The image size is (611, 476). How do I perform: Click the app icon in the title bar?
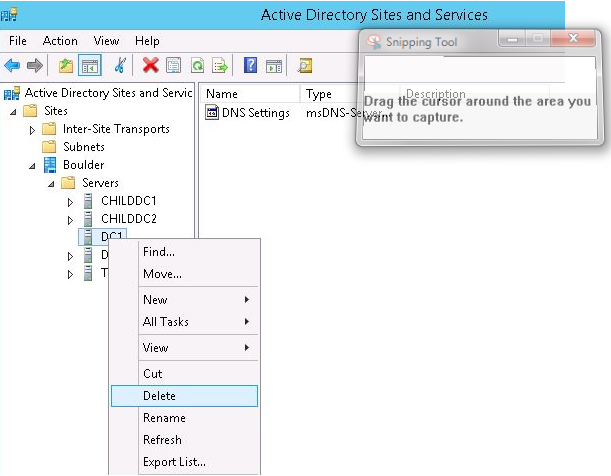tap(9, 15)
